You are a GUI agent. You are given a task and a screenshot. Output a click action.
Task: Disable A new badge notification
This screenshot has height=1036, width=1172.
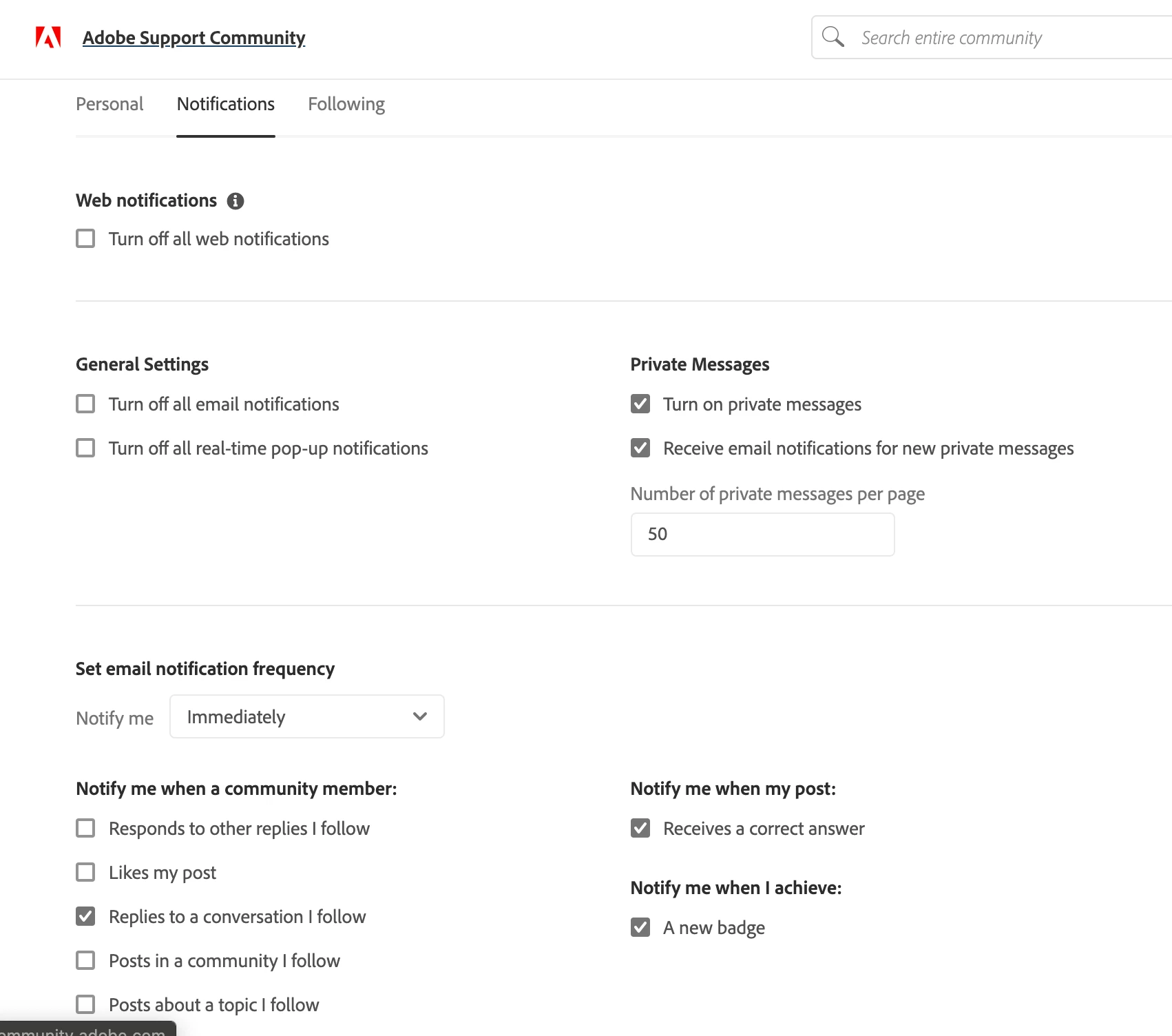(x=640, y=927)
